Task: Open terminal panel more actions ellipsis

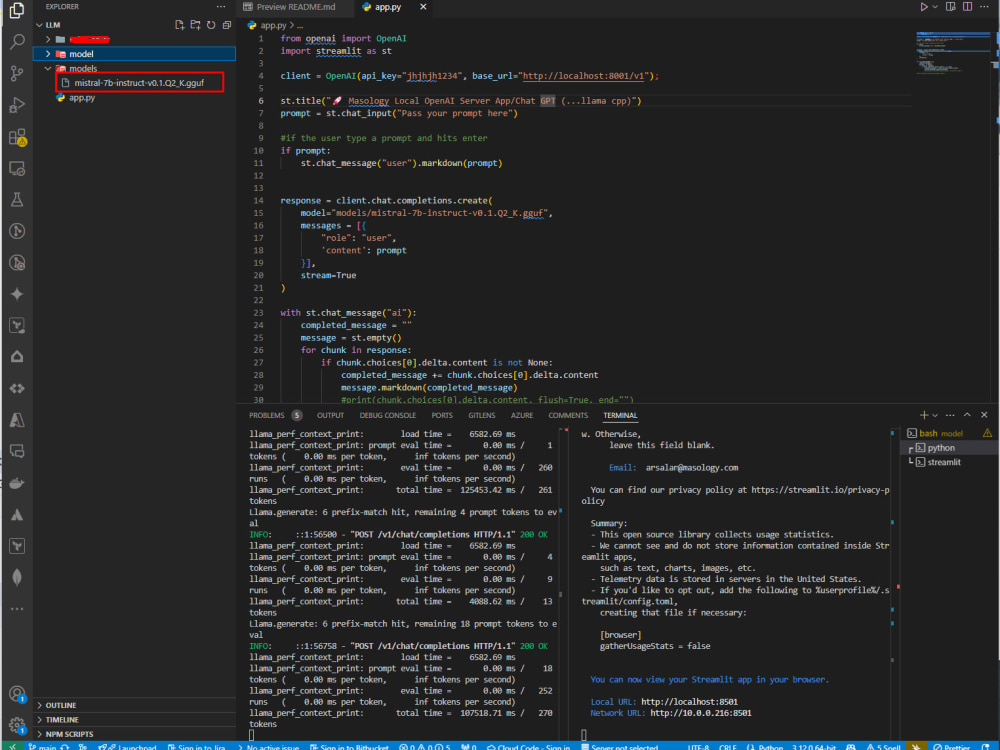Action: pos(950,415)
